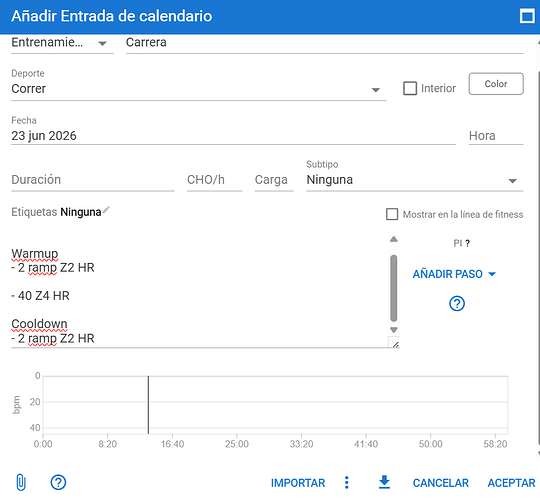Click the Duración input field
The image size is (540, 500).
93,180
